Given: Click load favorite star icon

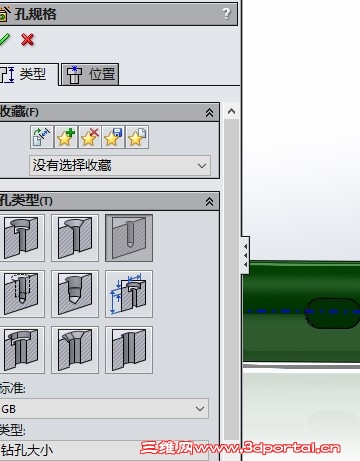Looking at the screenshot, I should pyautogui.click(x=137, y=137).
